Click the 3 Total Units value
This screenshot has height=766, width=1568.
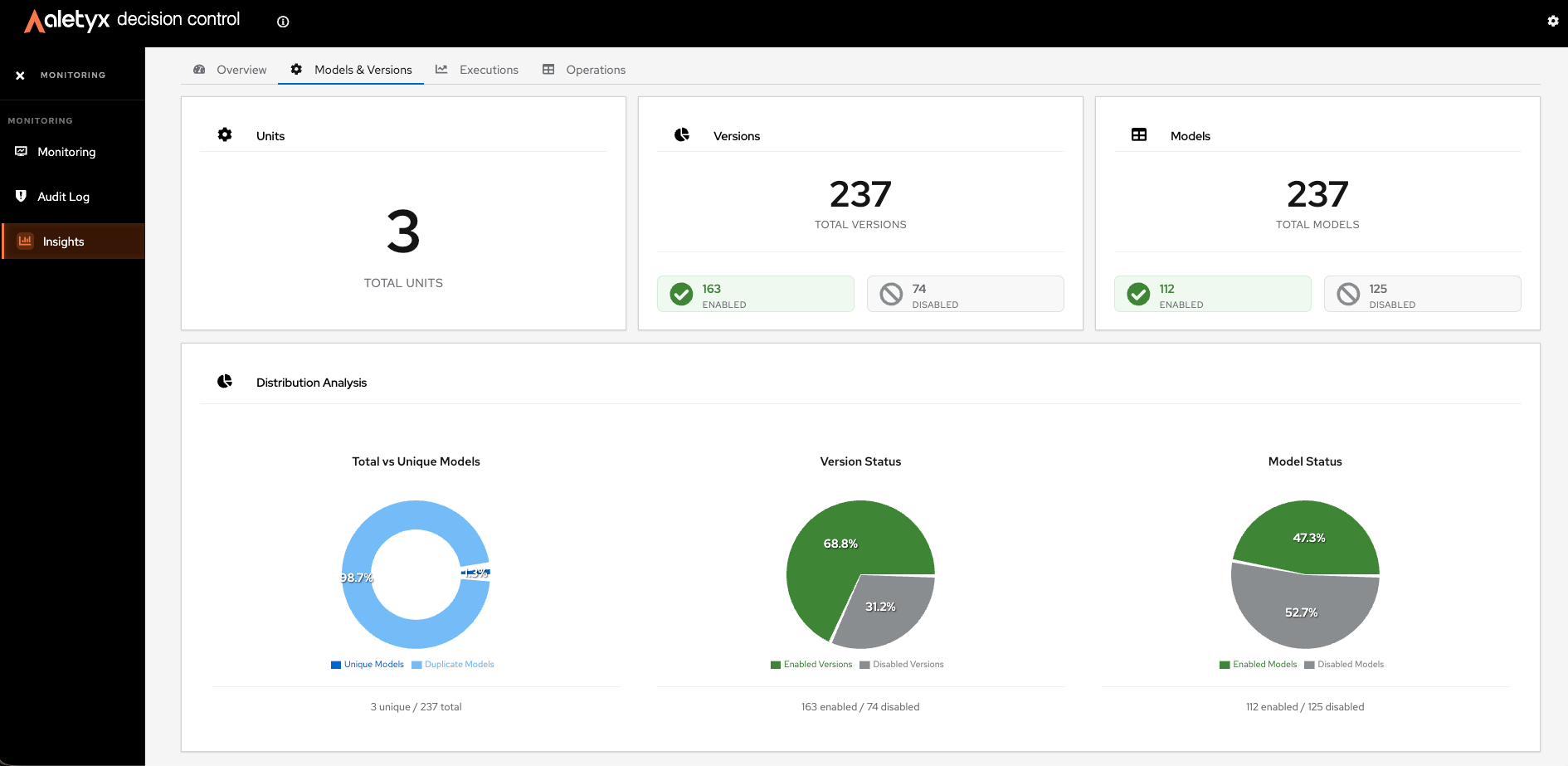tap(403, 232)
